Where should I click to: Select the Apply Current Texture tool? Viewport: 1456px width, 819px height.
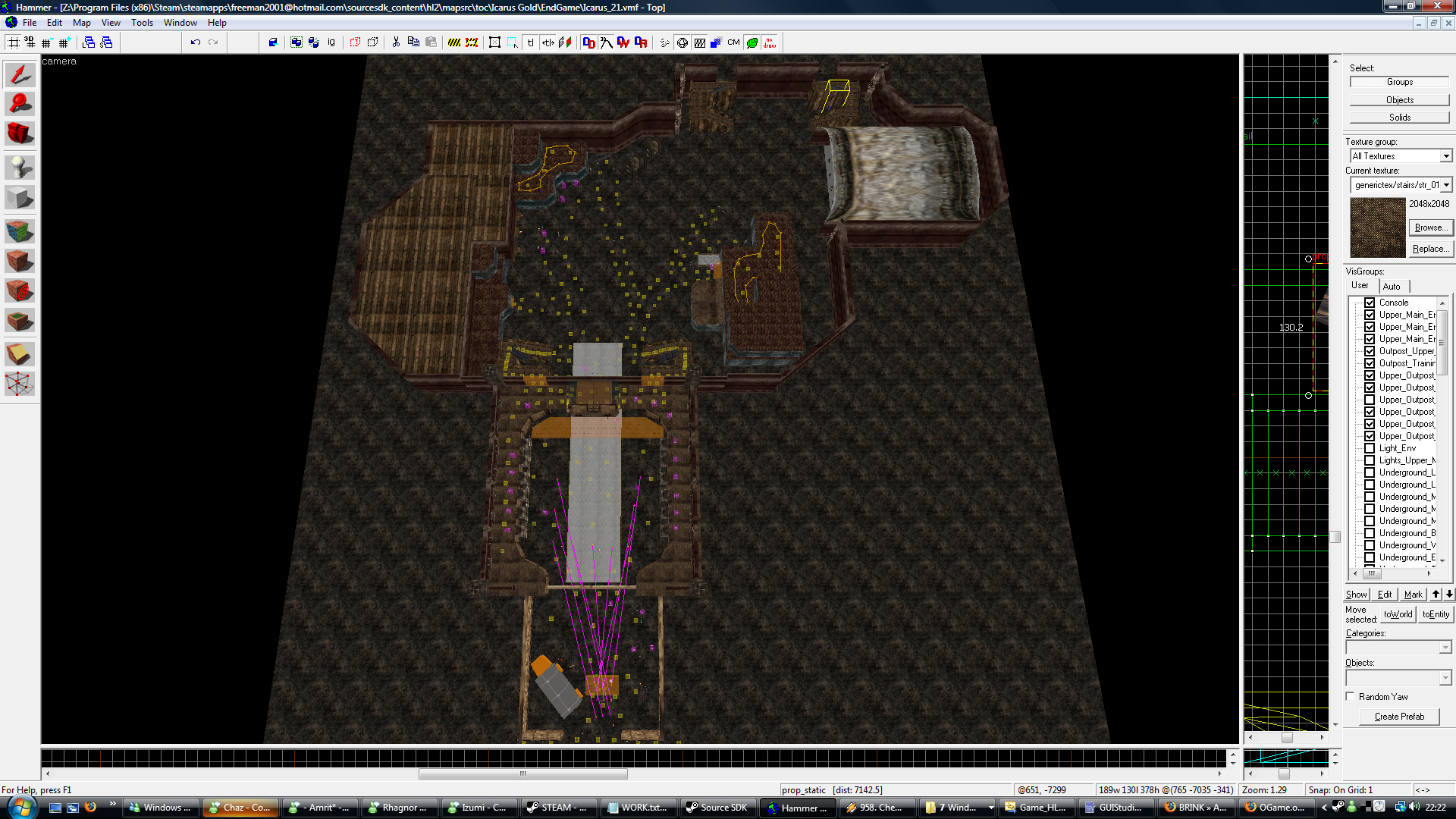20,261
